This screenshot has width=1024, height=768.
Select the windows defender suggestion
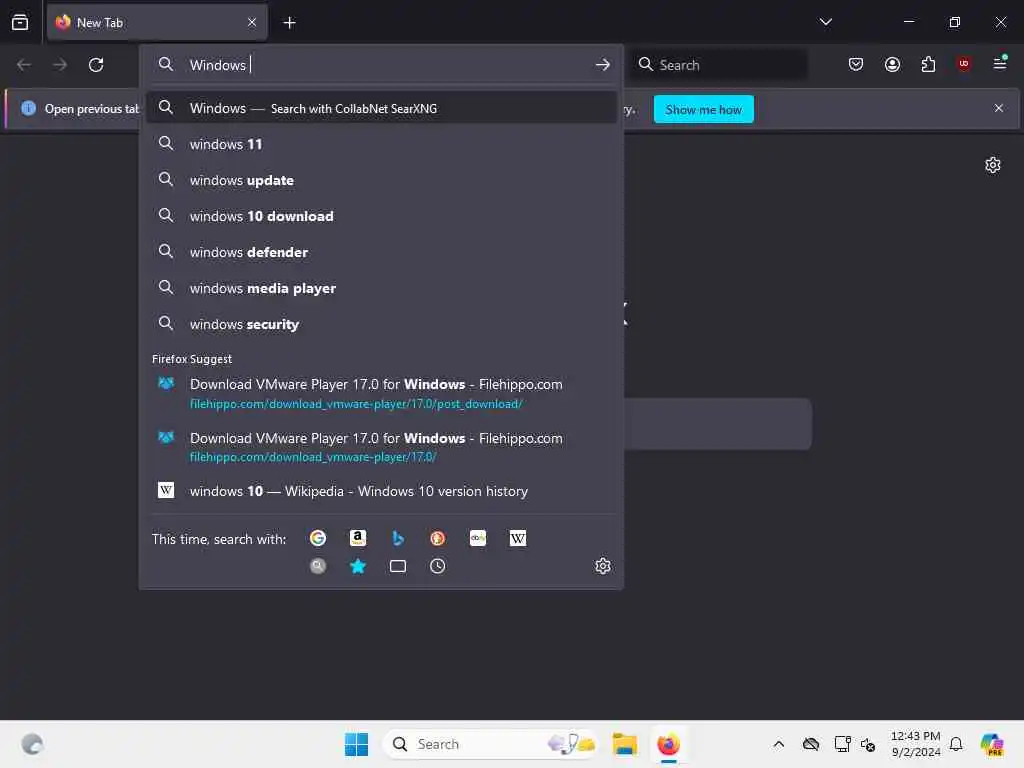pyautogui.click(x=382, y=251)
